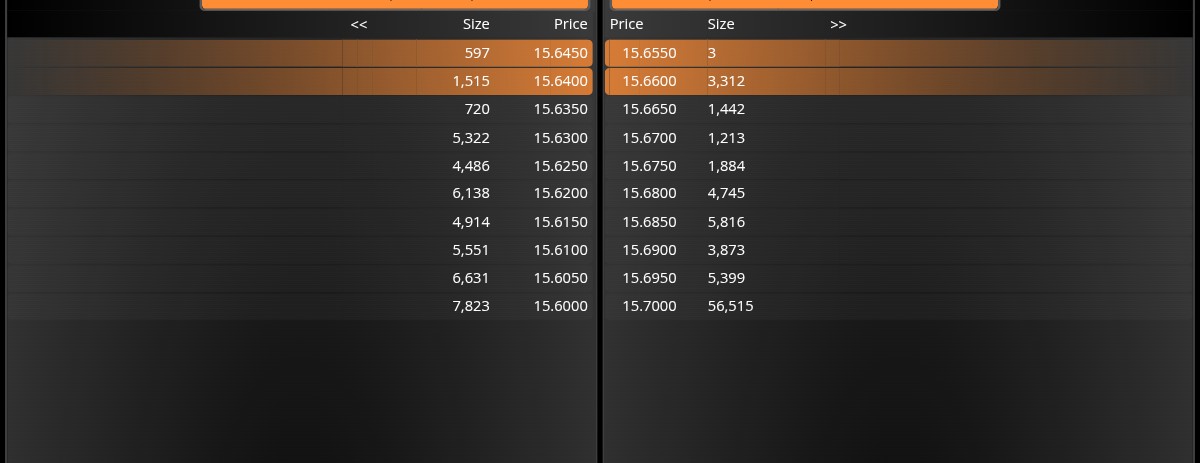The image size is (1200, 463).
Task: Choose ask level 15.6650
Action: coord(649,109)
